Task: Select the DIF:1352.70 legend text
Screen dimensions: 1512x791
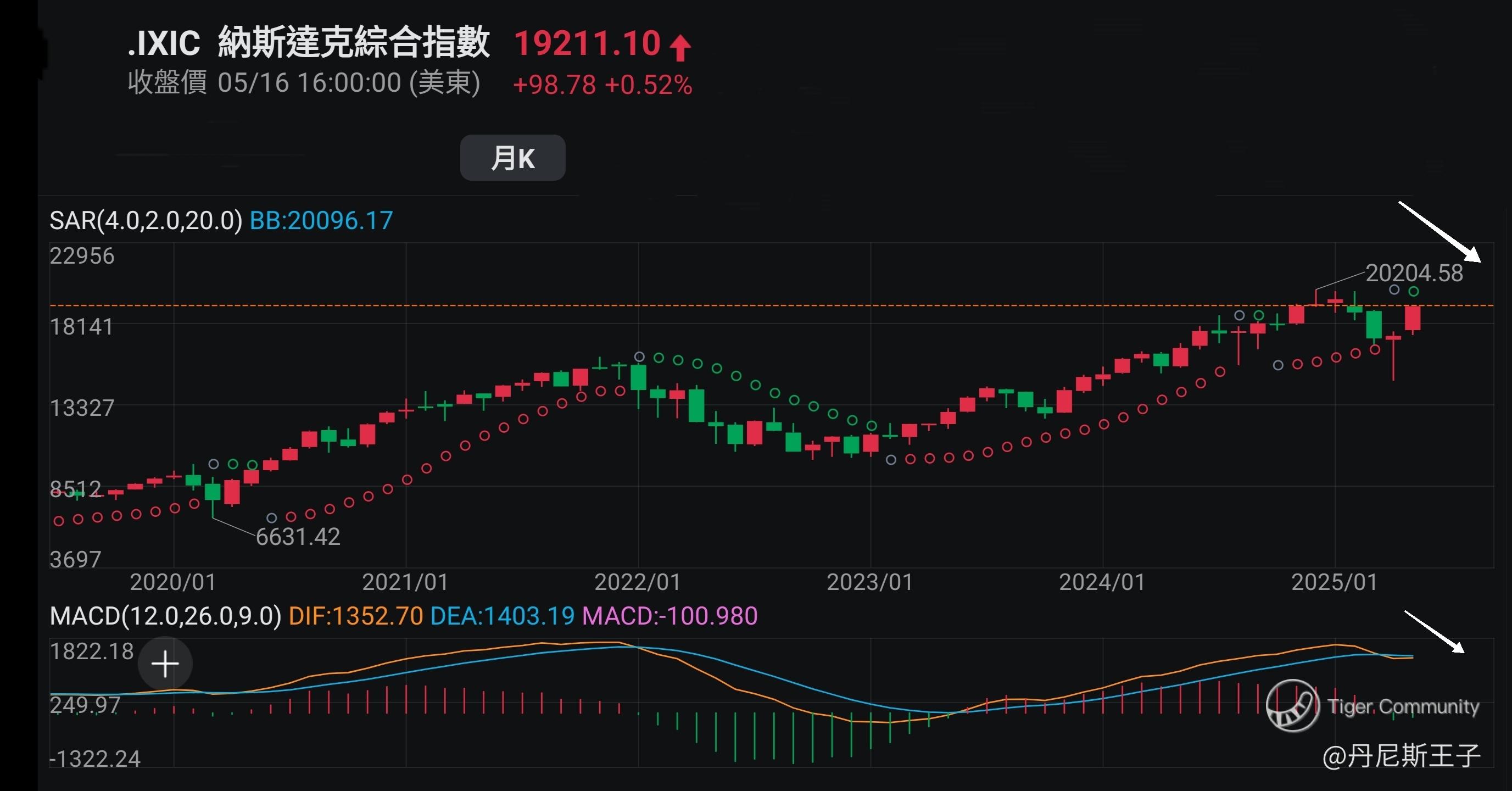Action: [x=356, y=616]
